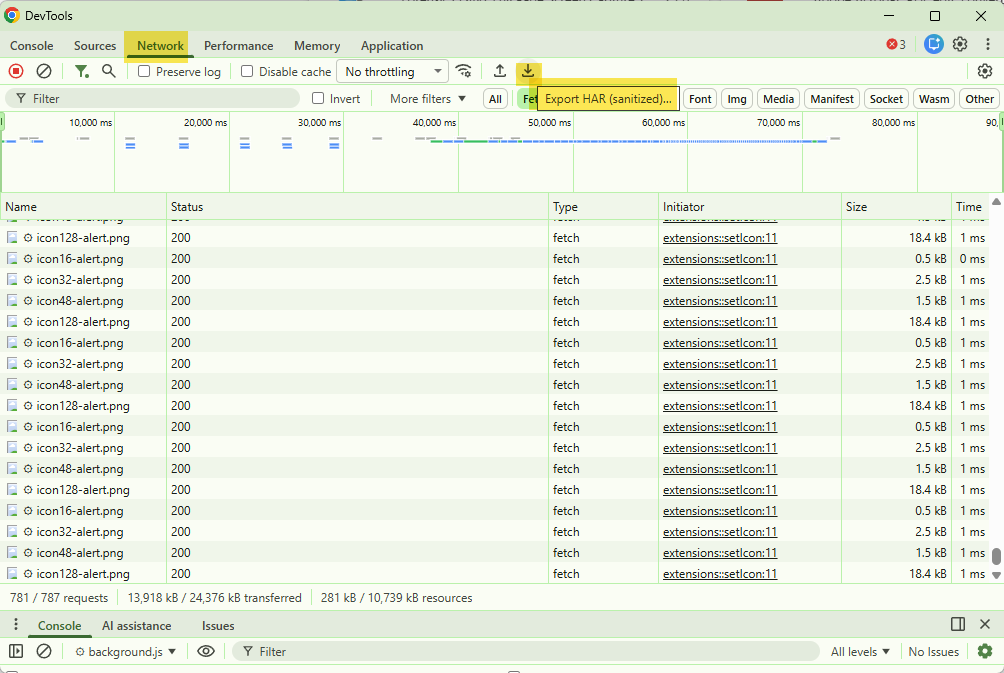
Task: Show console sidebar icon
Action: click(16, 651)
